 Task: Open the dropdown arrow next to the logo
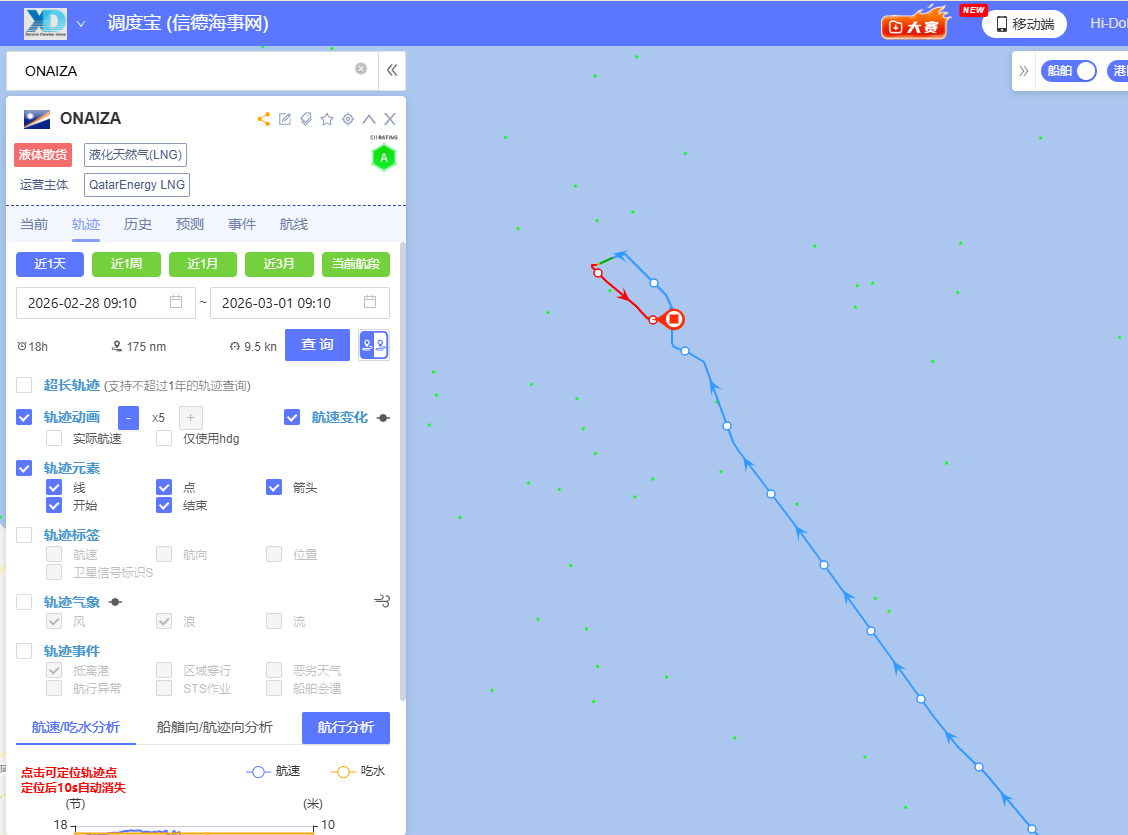(x=81, y=24)
